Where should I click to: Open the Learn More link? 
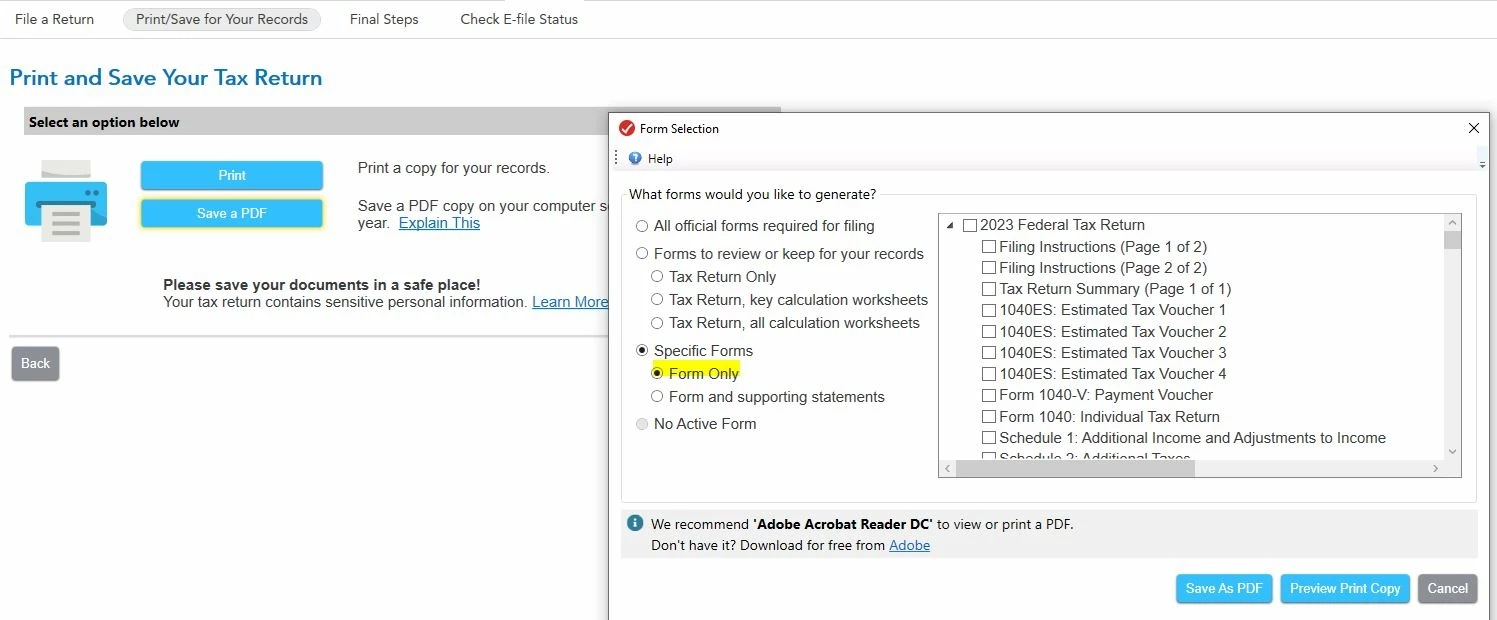click(x=570, y=302)
